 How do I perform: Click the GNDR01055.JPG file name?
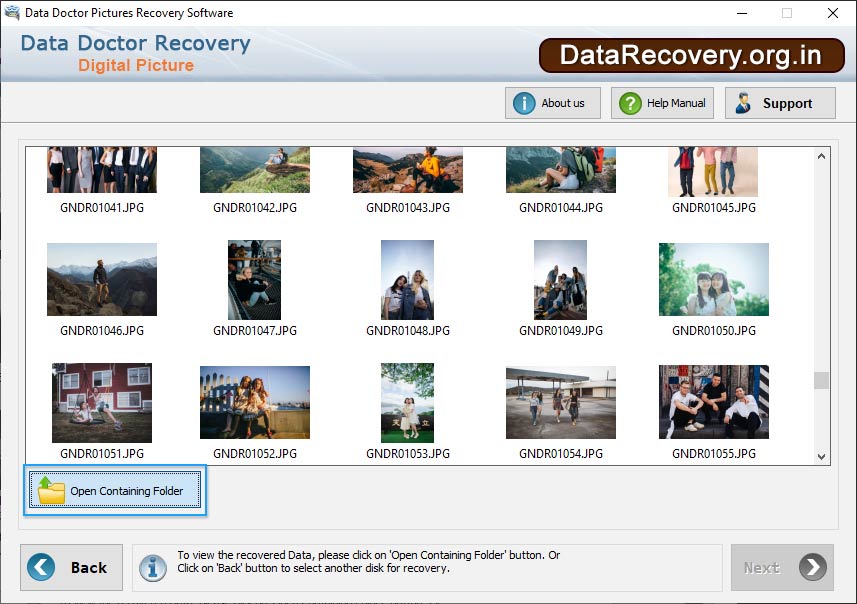[714, 454]
